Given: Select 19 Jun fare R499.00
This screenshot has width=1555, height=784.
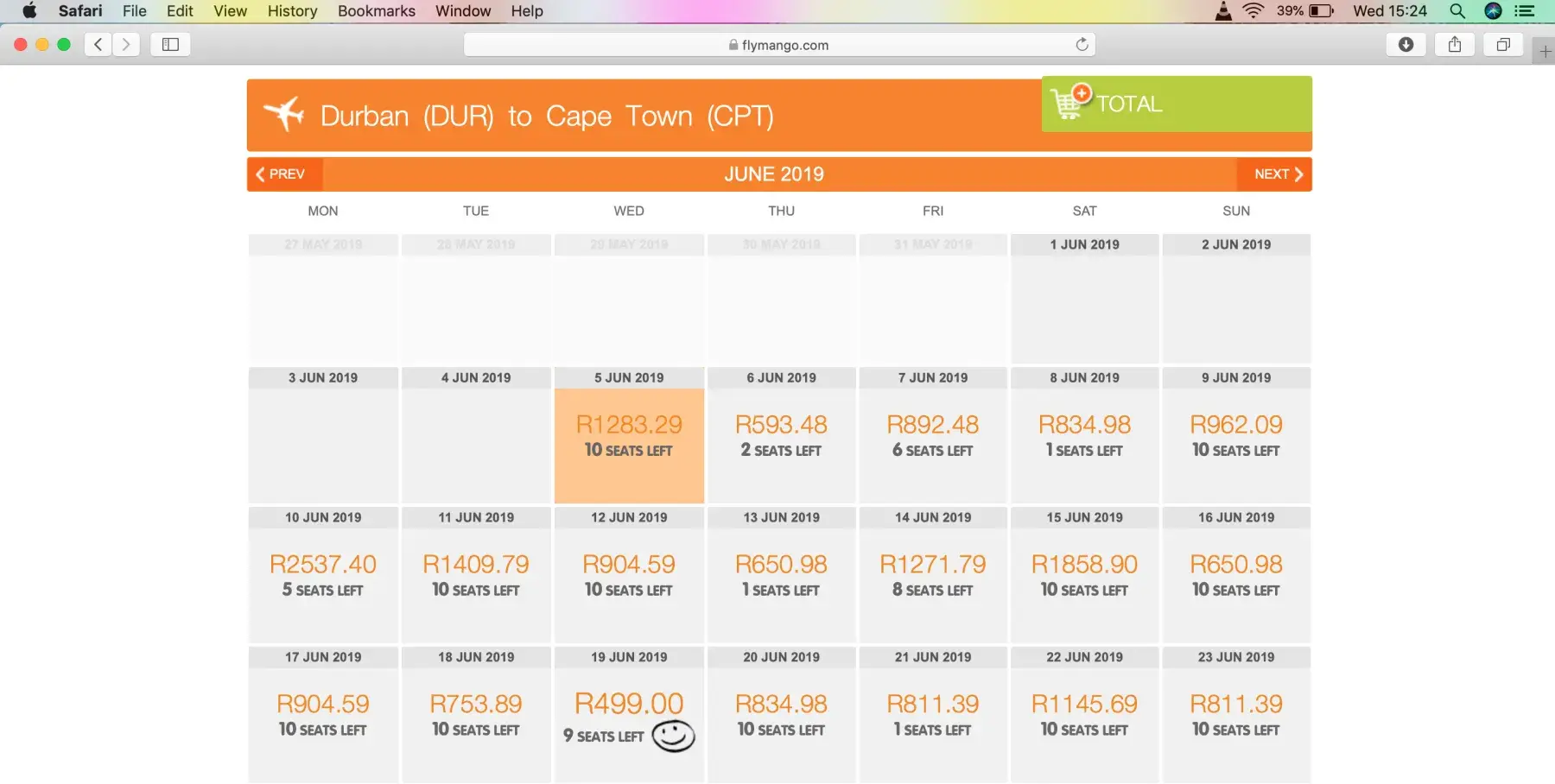Looking at the screenshot, I should point(629,705).
